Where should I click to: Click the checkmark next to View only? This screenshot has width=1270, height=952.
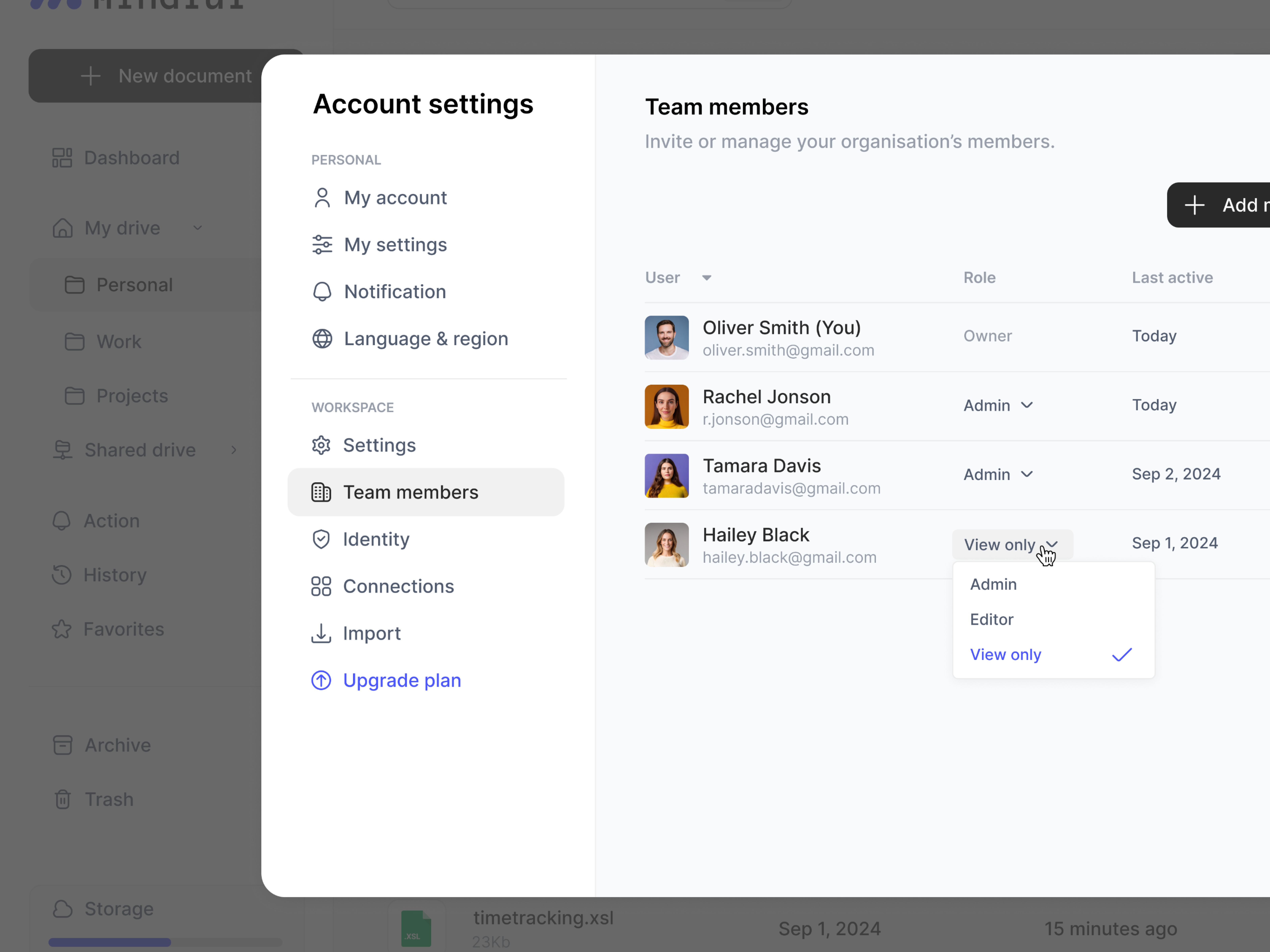[1122, 655]
